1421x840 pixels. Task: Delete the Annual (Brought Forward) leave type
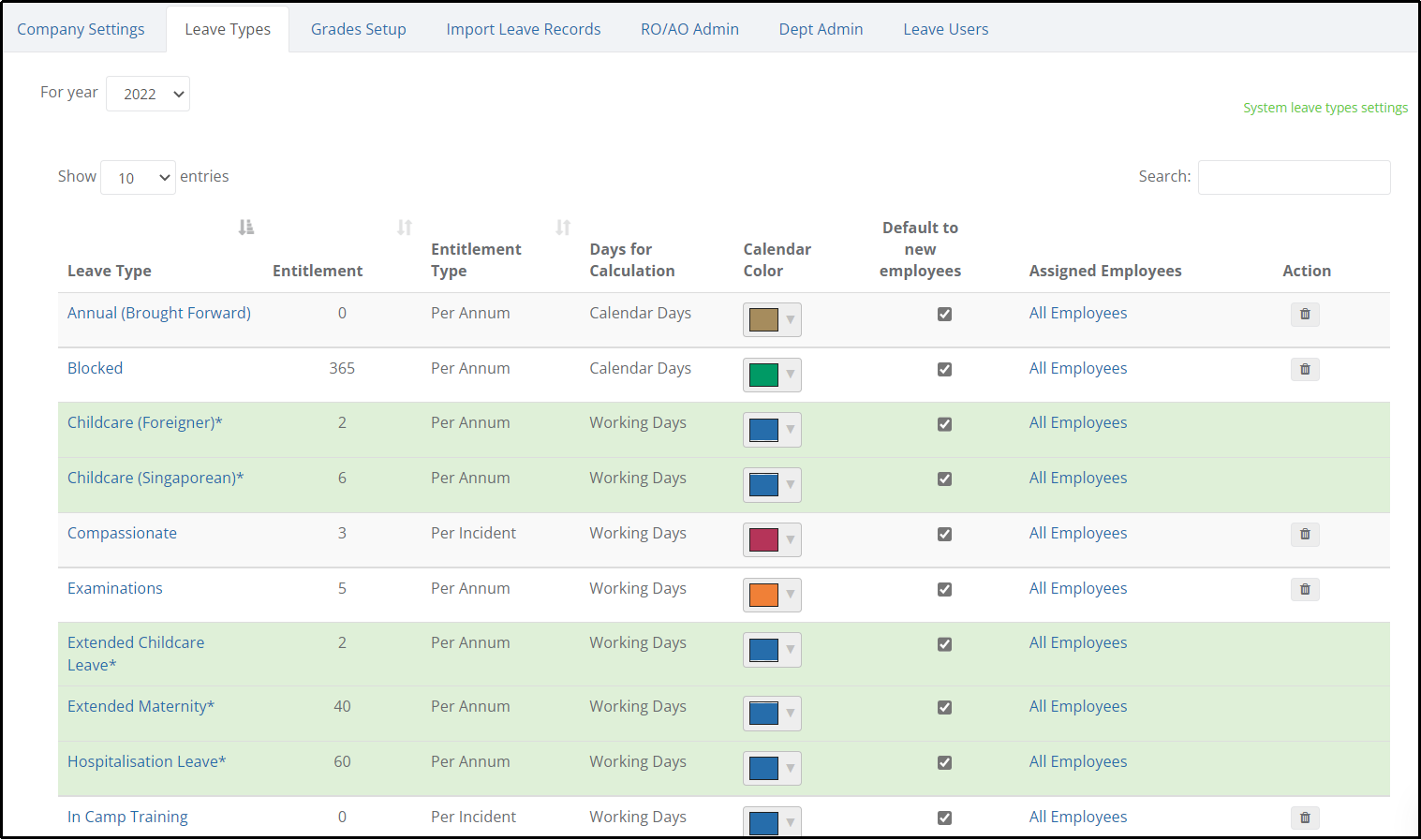1305,315
